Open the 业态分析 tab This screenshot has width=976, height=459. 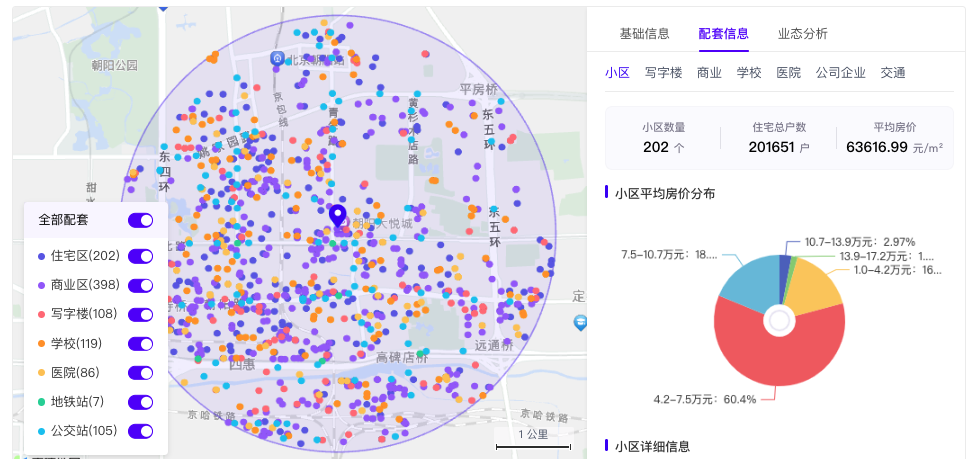802,33
